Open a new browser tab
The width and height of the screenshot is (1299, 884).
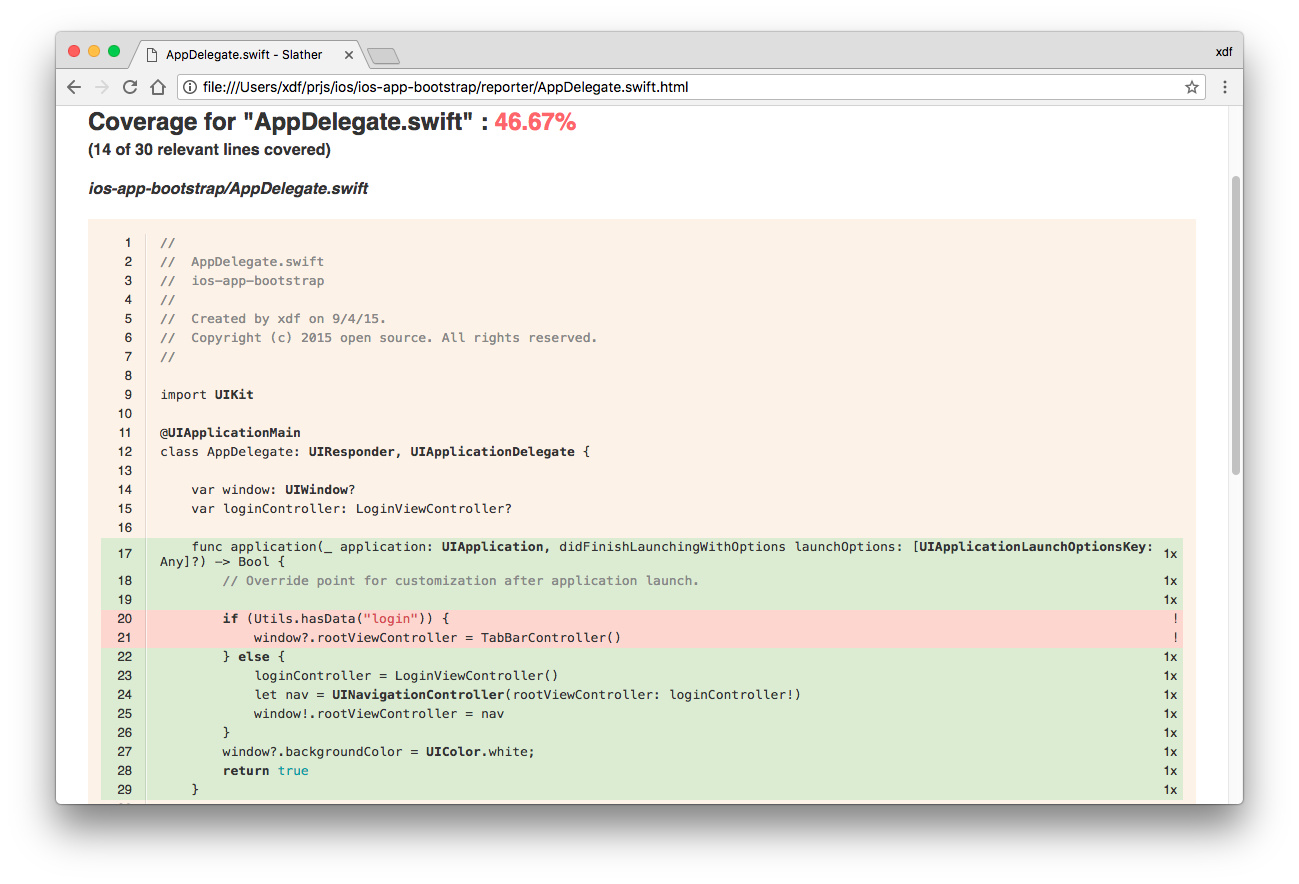pyautogui.click(x=384, y=55)
